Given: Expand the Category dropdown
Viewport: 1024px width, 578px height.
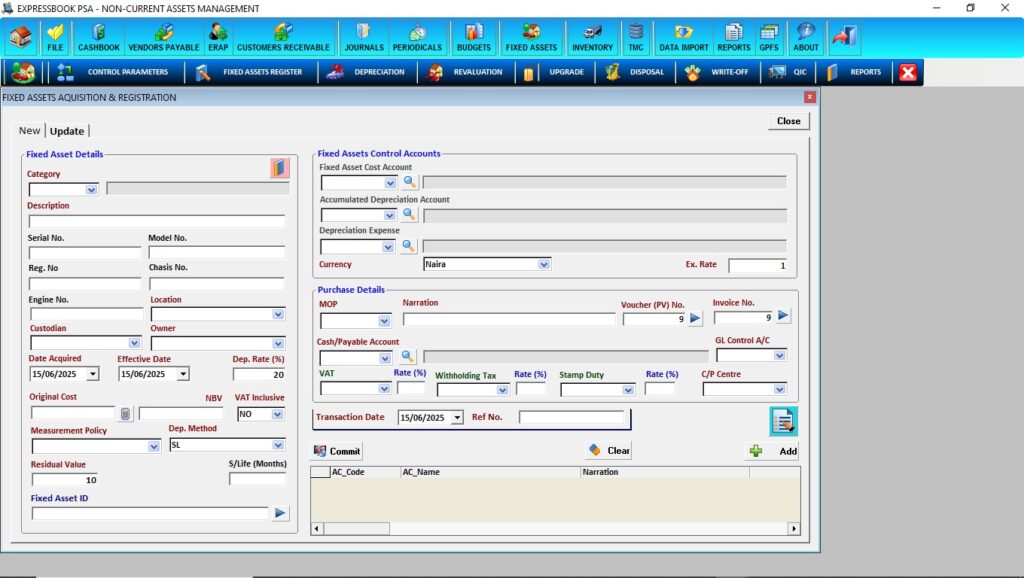Looking at the screenshot, I should [x=91, y=189].
